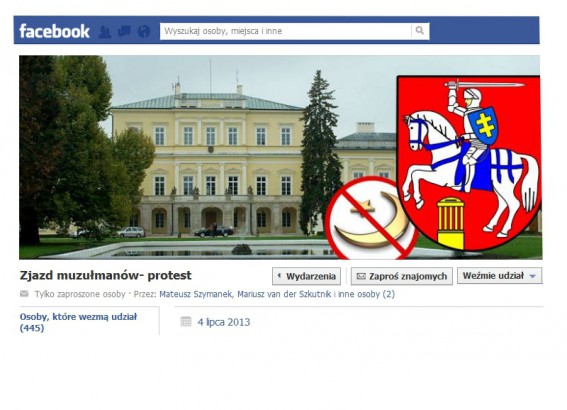Screen dimensions: 567x410
Task: Click the Facebook logo
Action: tap(54, 31)
